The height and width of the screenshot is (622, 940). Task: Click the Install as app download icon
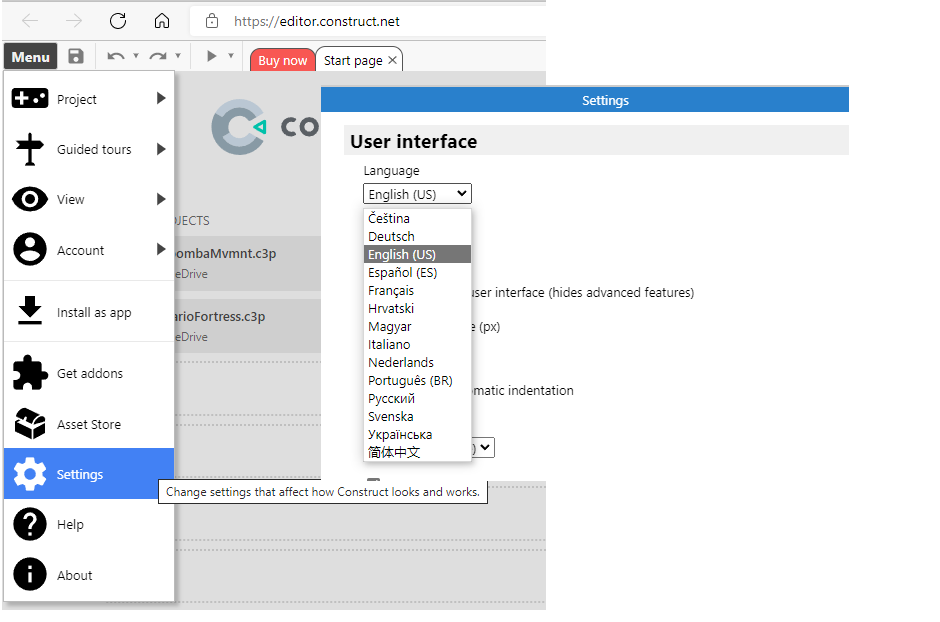click(x=30, y=310)
